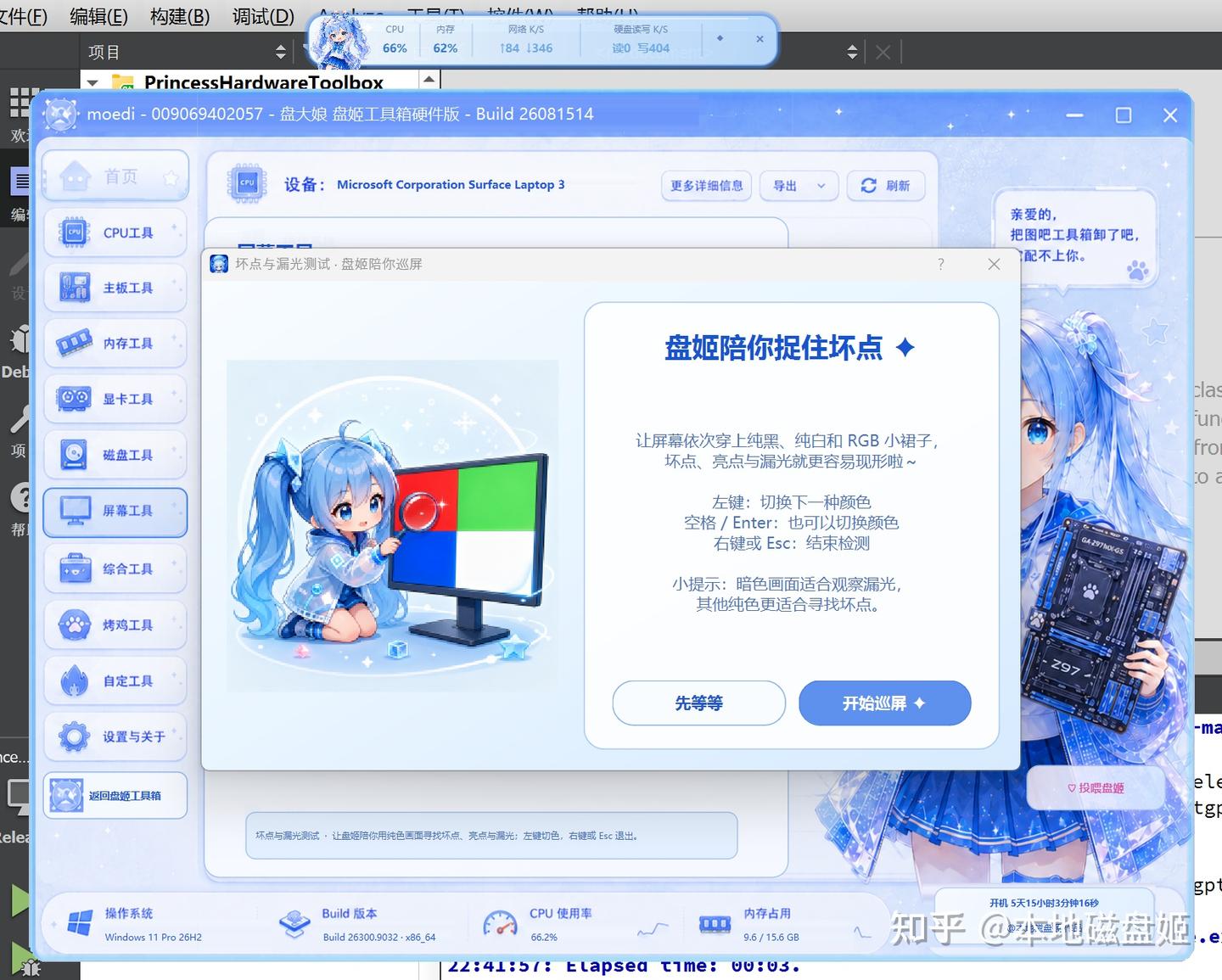Click the hard disk icon beside 磁盘工具
Screen dimensions: 1222x980
[75, 455]
